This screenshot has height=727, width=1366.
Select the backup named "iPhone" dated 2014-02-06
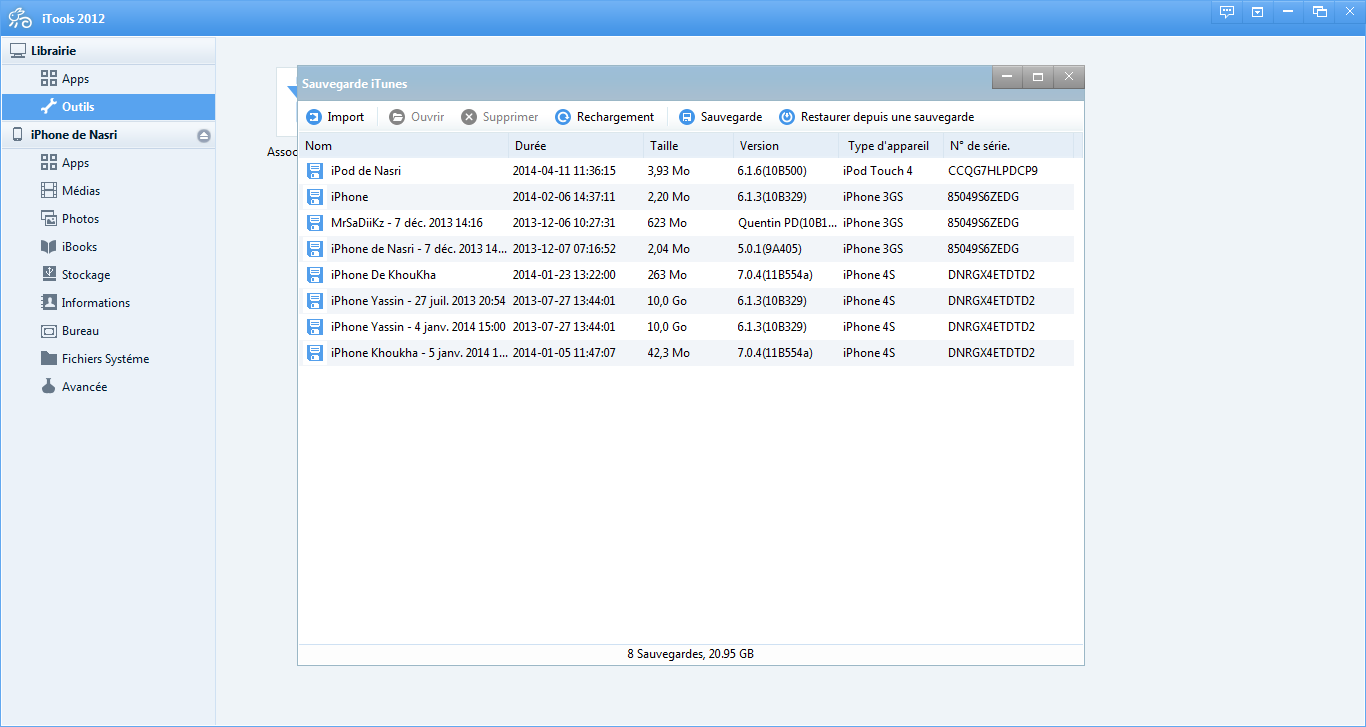349,197
